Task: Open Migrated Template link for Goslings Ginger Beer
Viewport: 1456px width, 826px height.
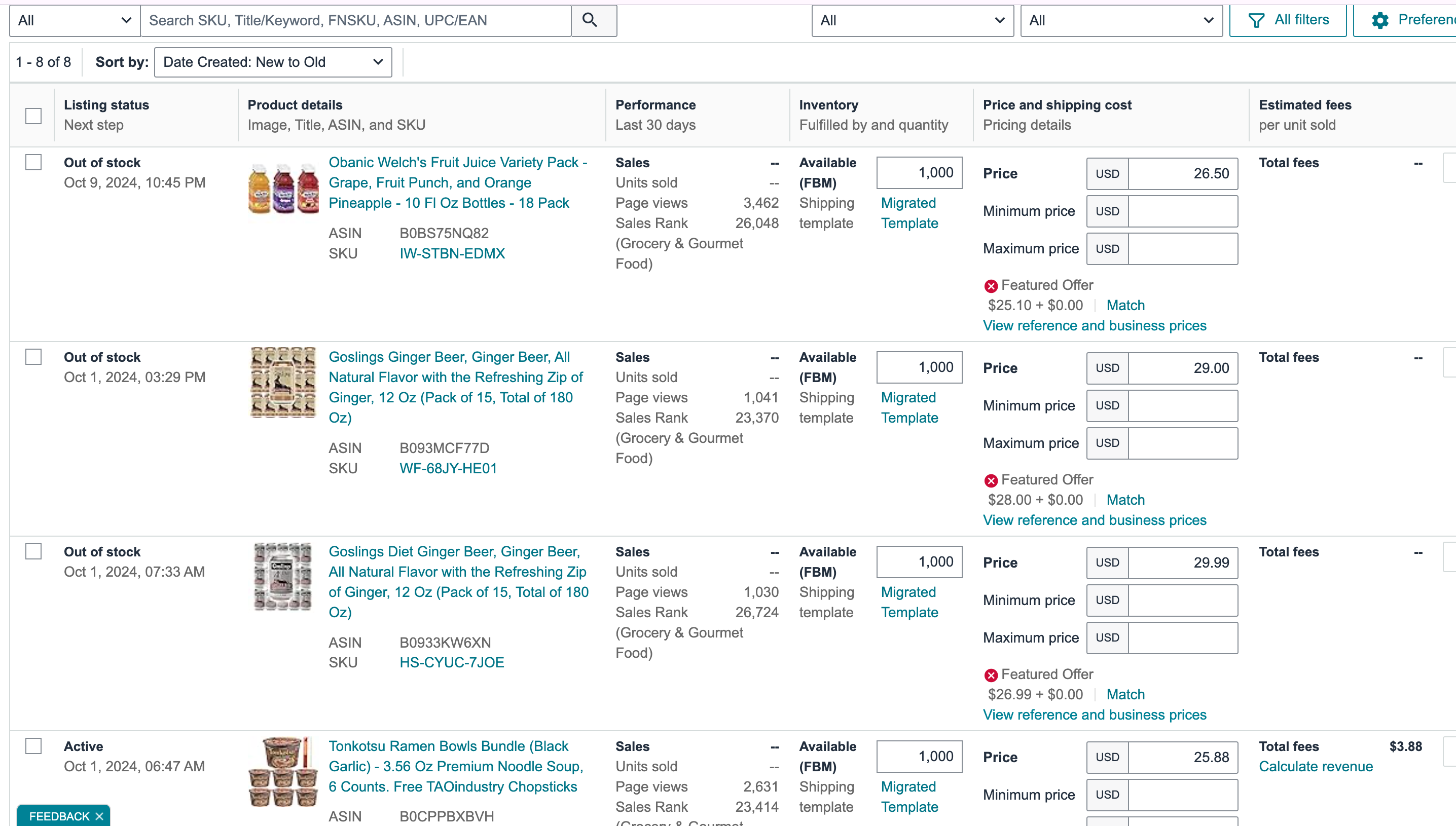Action: coord(909,408)
